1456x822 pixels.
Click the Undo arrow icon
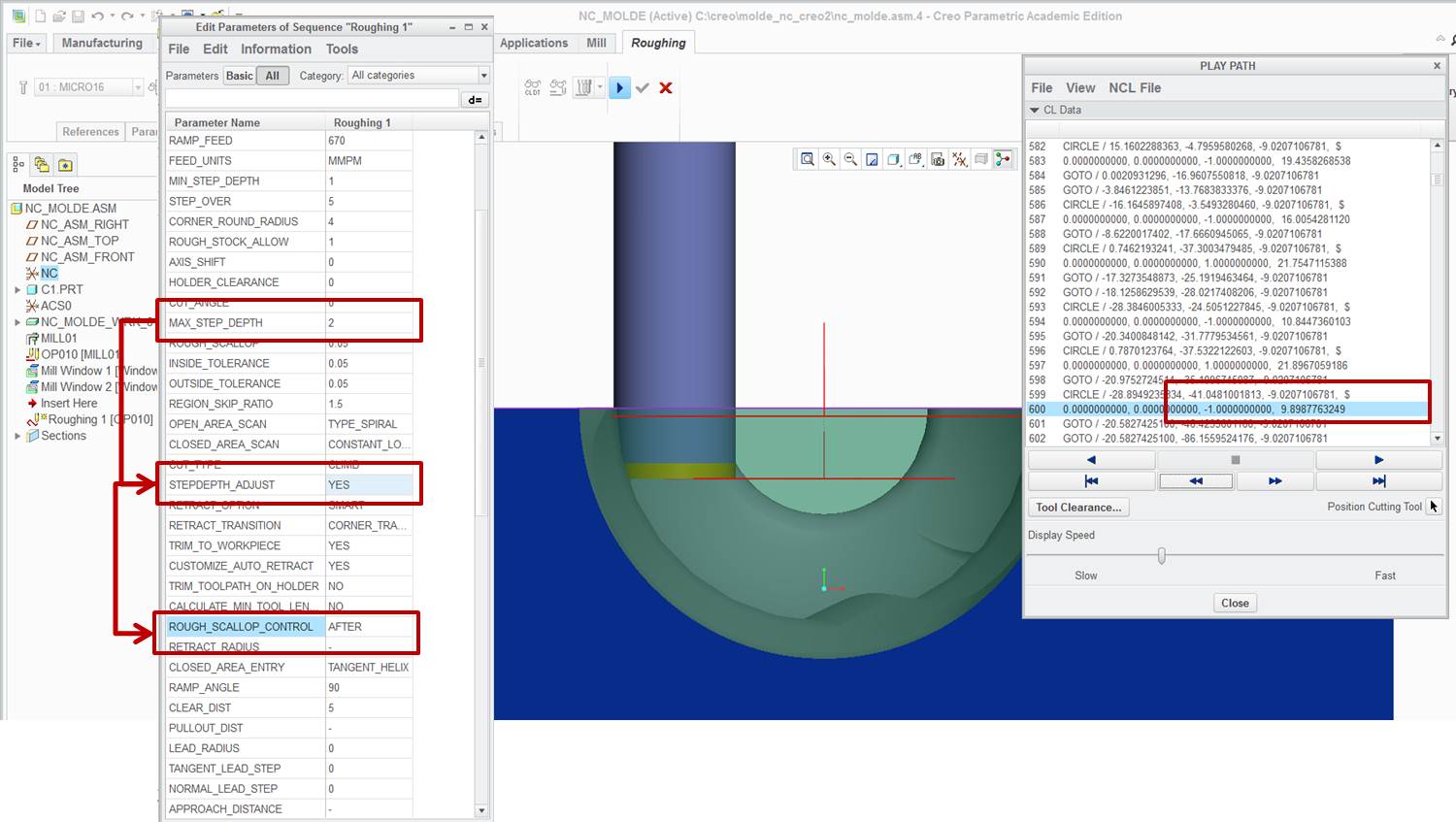pos(96,16)
